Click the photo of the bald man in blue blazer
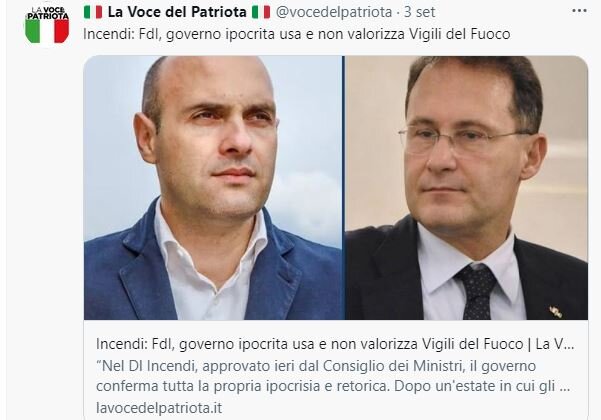 point(213,188)
